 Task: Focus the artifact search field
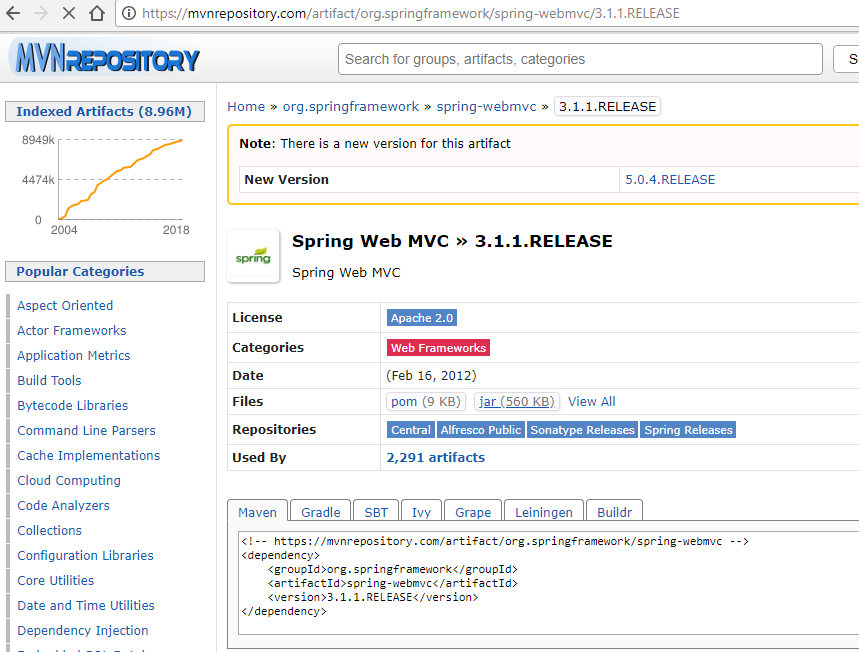coord(580,59)
